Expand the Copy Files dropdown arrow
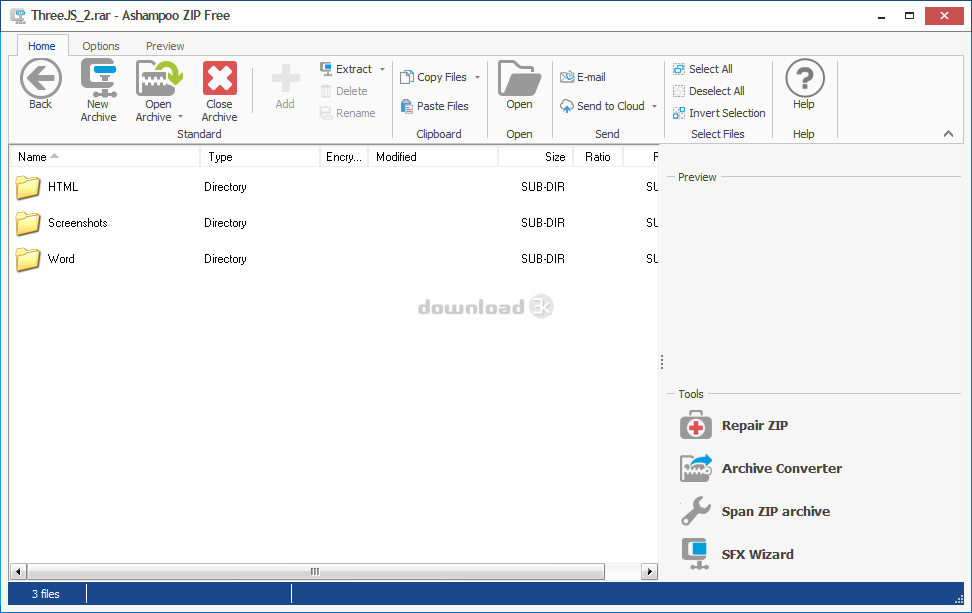The image size is (972, 613). [478, 77]
